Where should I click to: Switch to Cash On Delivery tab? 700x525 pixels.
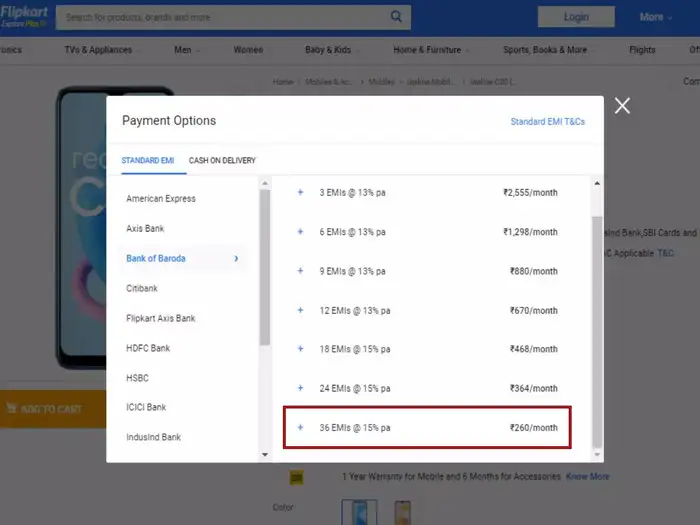(222, 160)
